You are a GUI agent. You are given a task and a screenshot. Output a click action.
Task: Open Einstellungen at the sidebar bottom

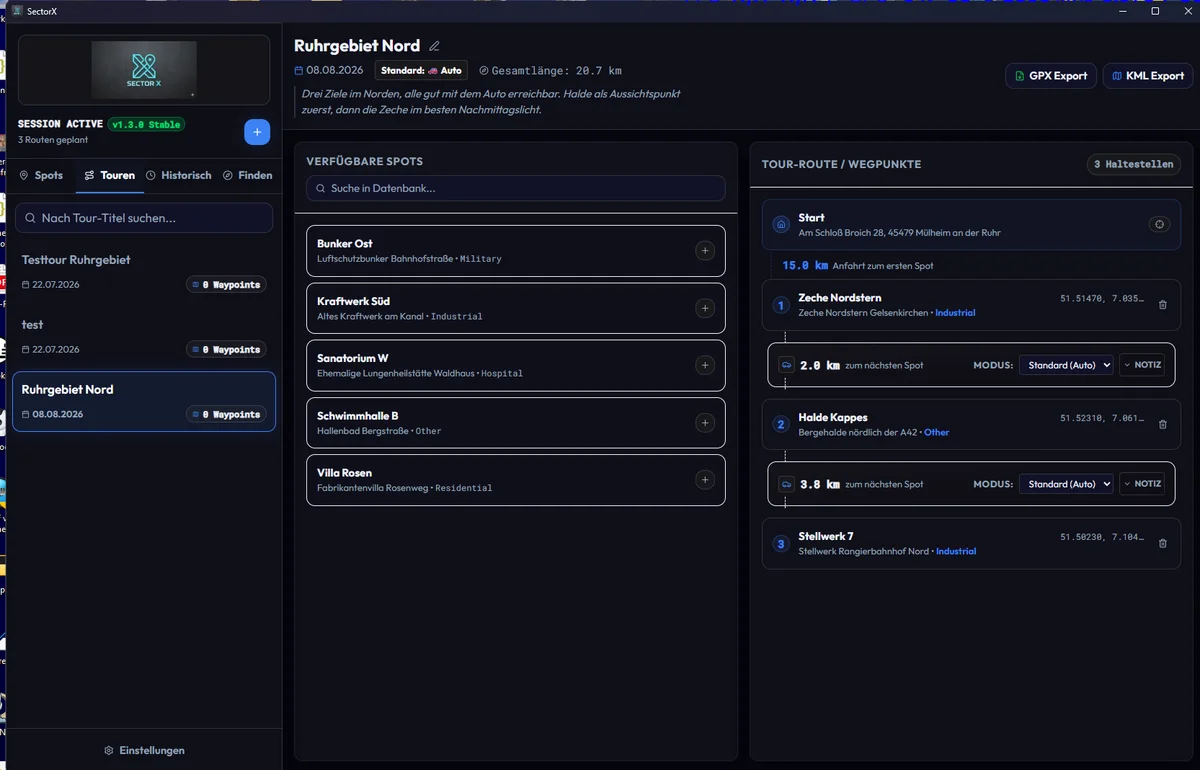point(144,750)
